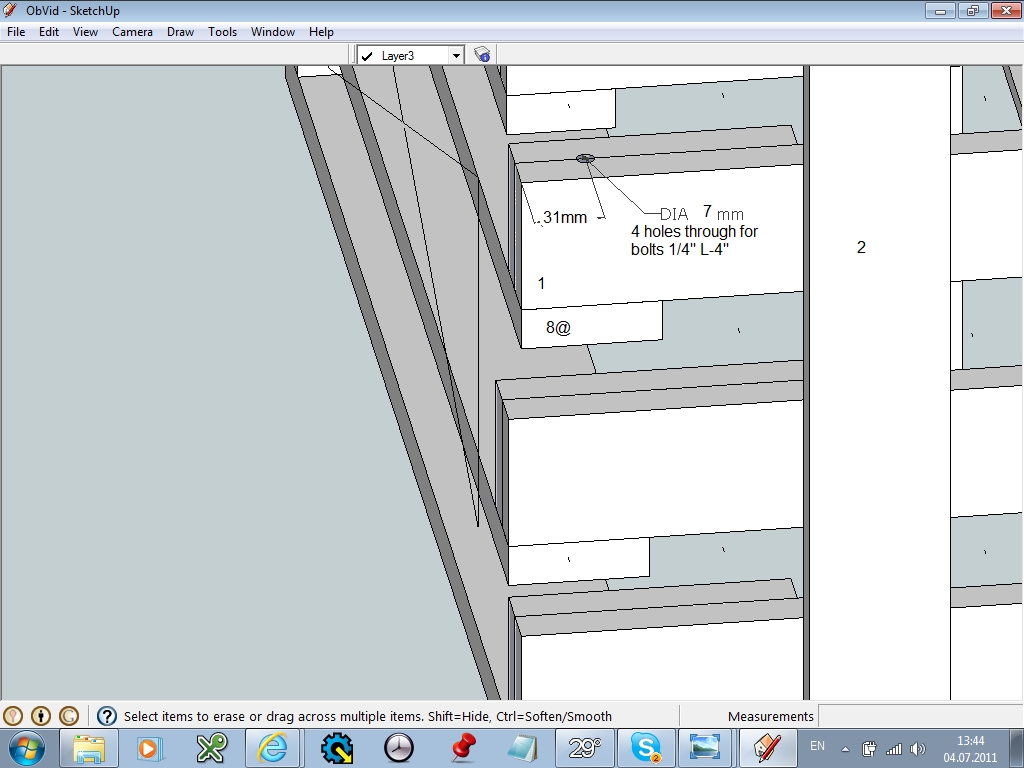
Task: Open the File menu
Action: click(16, 31)
